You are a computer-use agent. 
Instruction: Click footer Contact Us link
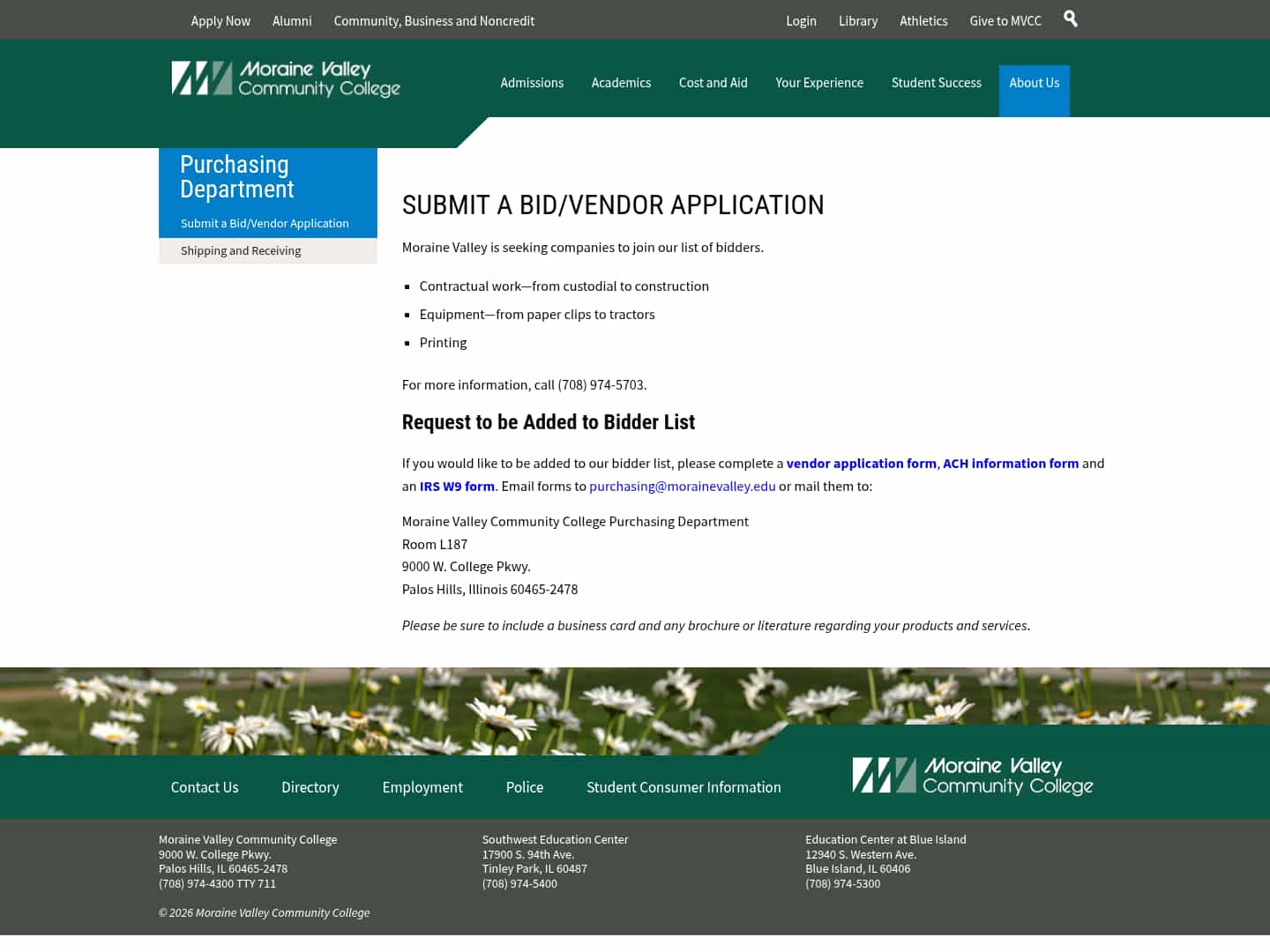[205, 787]
